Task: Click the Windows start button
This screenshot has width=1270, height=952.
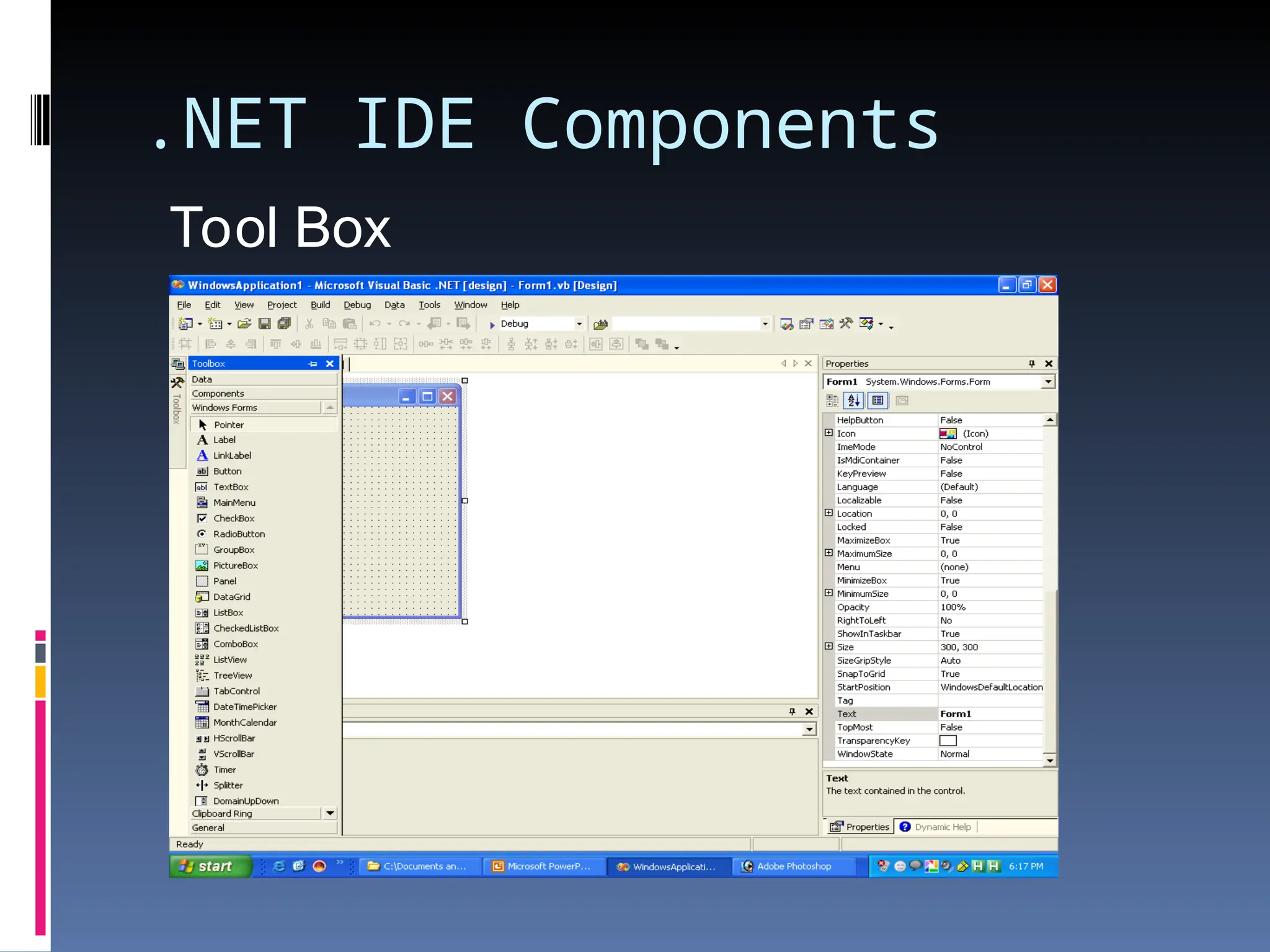Action: 211,866
